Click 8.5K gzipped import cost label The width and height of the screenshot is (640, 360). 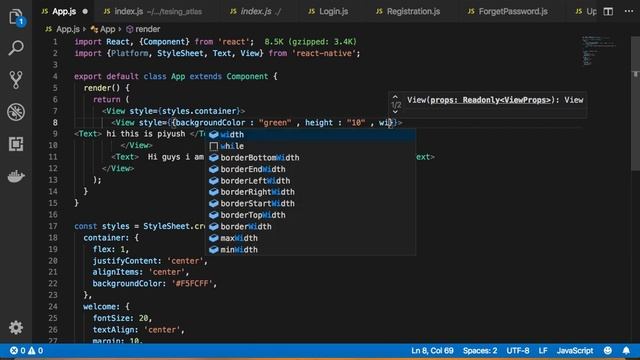(x=311, y=42)
